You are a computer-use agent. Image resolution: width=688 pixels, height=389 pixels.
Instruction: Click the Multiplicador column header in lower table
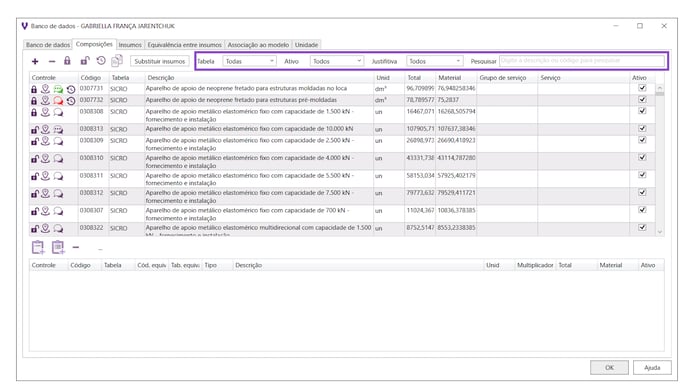click(x=535, y=265)
